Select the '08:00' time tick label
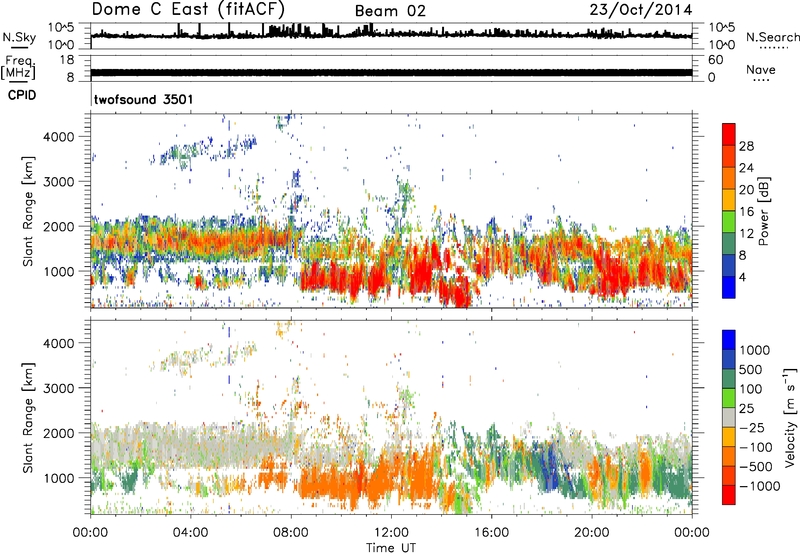 291,533
